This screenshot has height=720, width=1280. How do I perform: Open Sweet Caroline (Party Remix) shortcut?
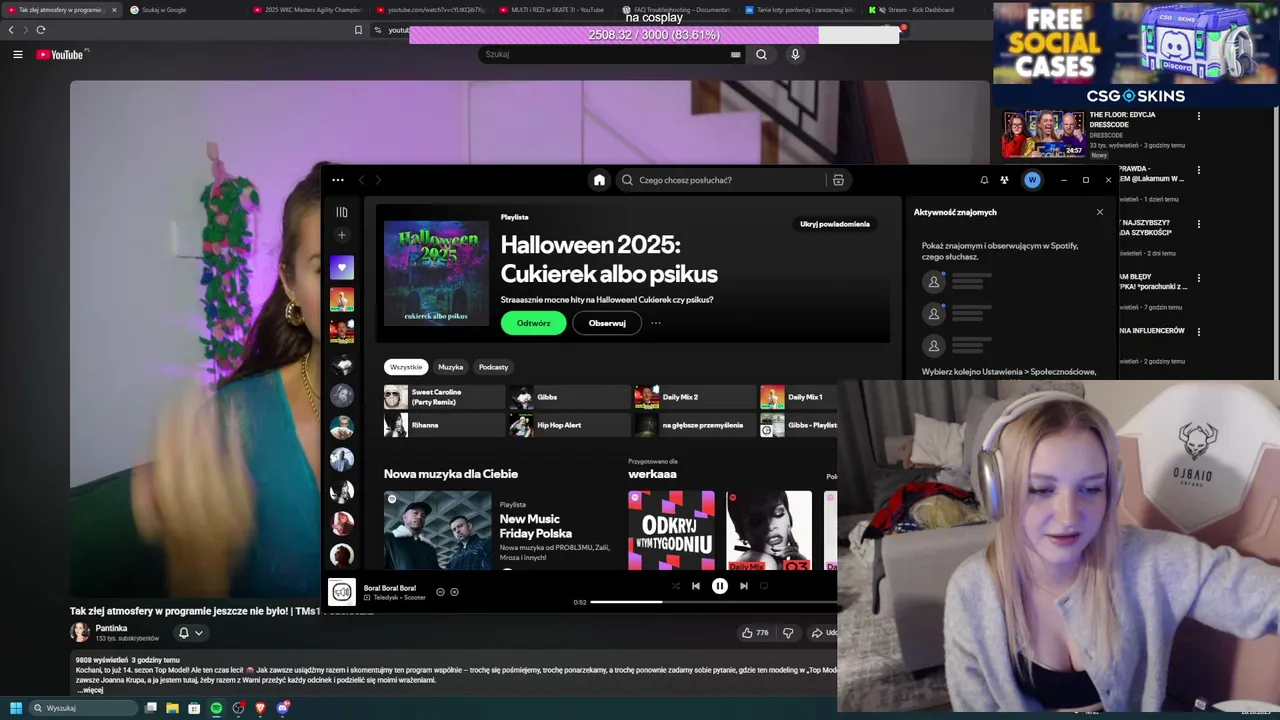click(444, 397)
